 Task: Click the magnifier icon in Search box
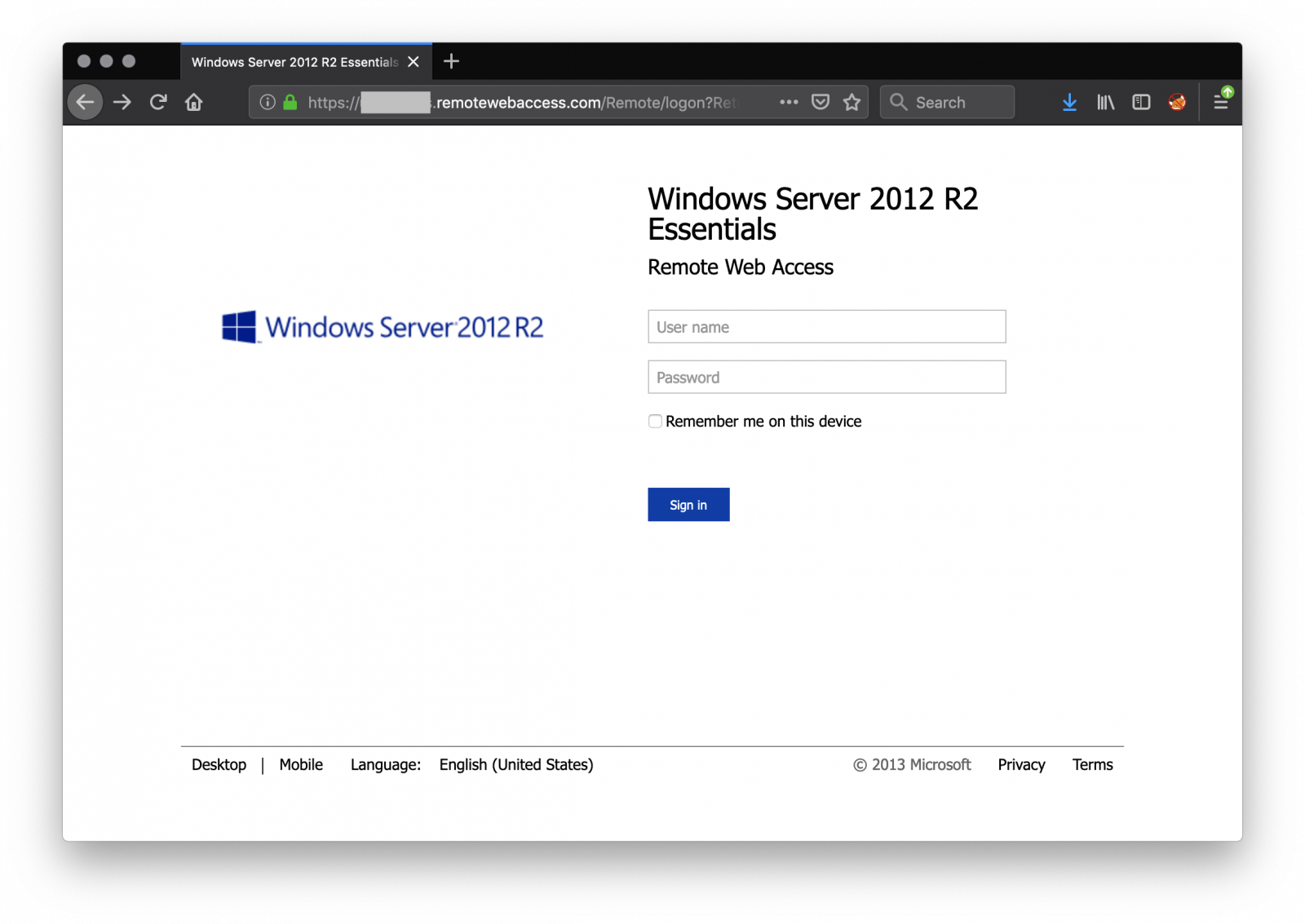(898, 102)
